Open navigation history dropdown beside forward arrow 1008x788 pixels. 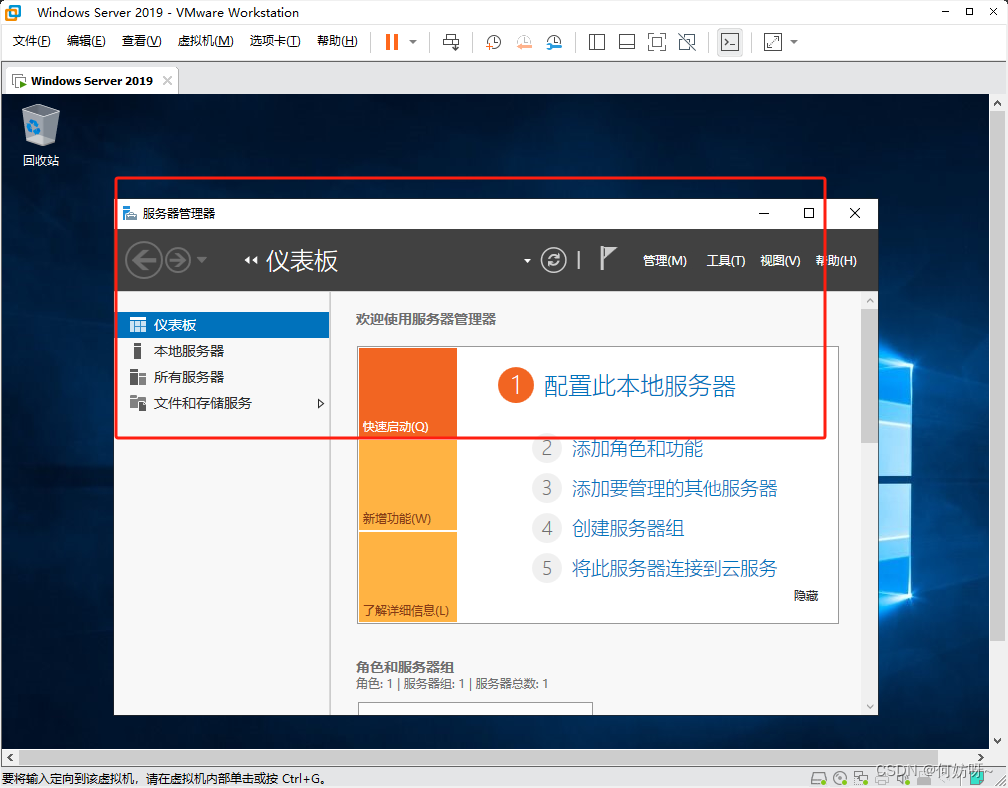(x=201, y=260)
